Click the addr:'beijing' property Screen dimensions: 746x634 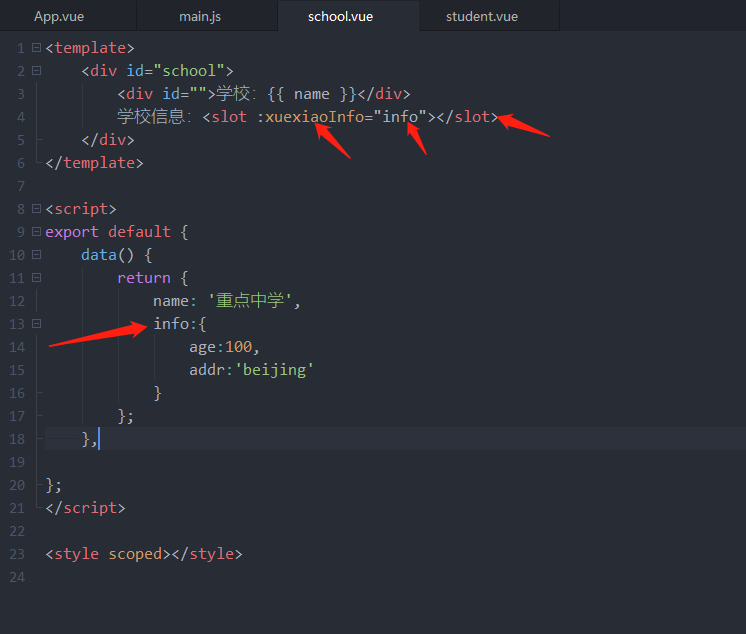[251, 370]
